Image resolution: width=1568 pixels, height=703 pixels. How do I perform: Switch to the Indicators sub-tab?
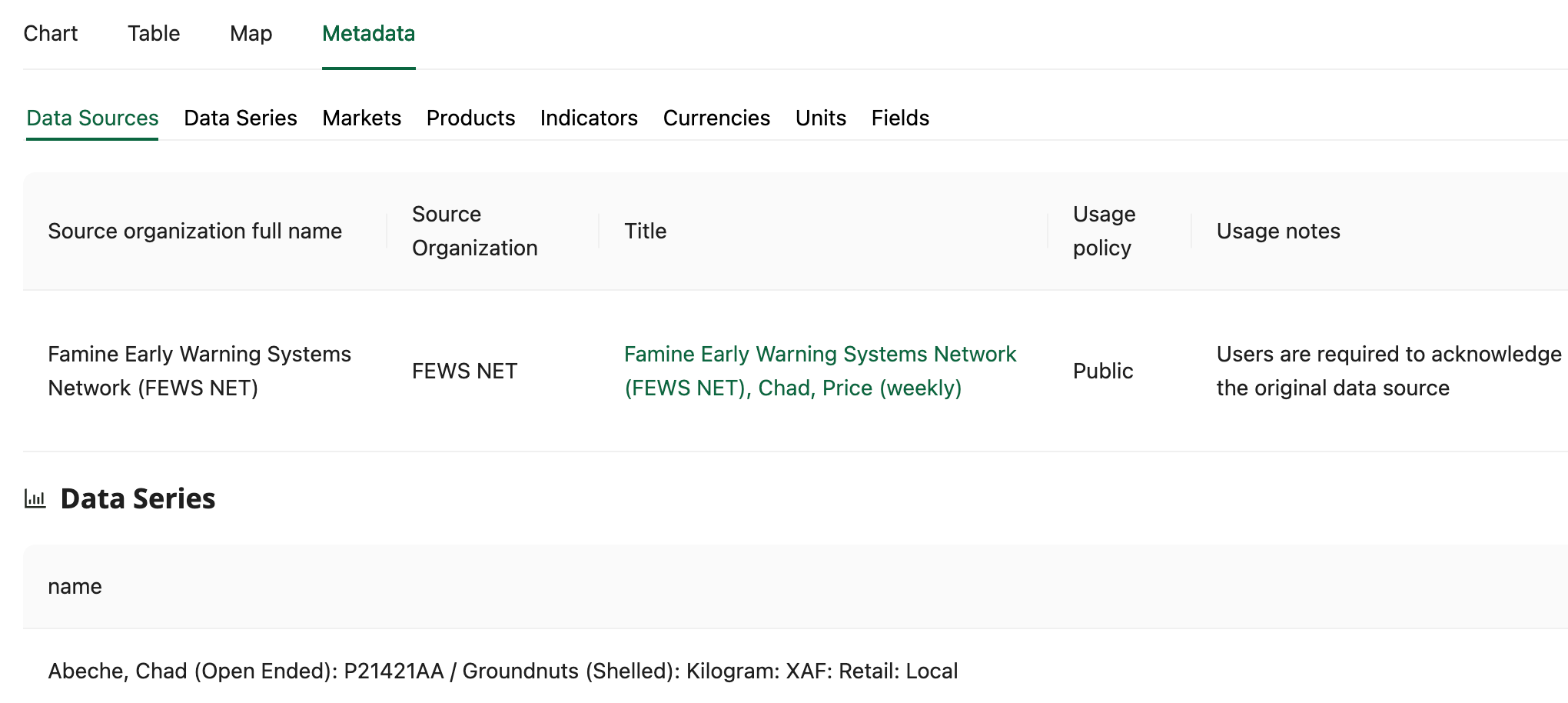point(589,118)
